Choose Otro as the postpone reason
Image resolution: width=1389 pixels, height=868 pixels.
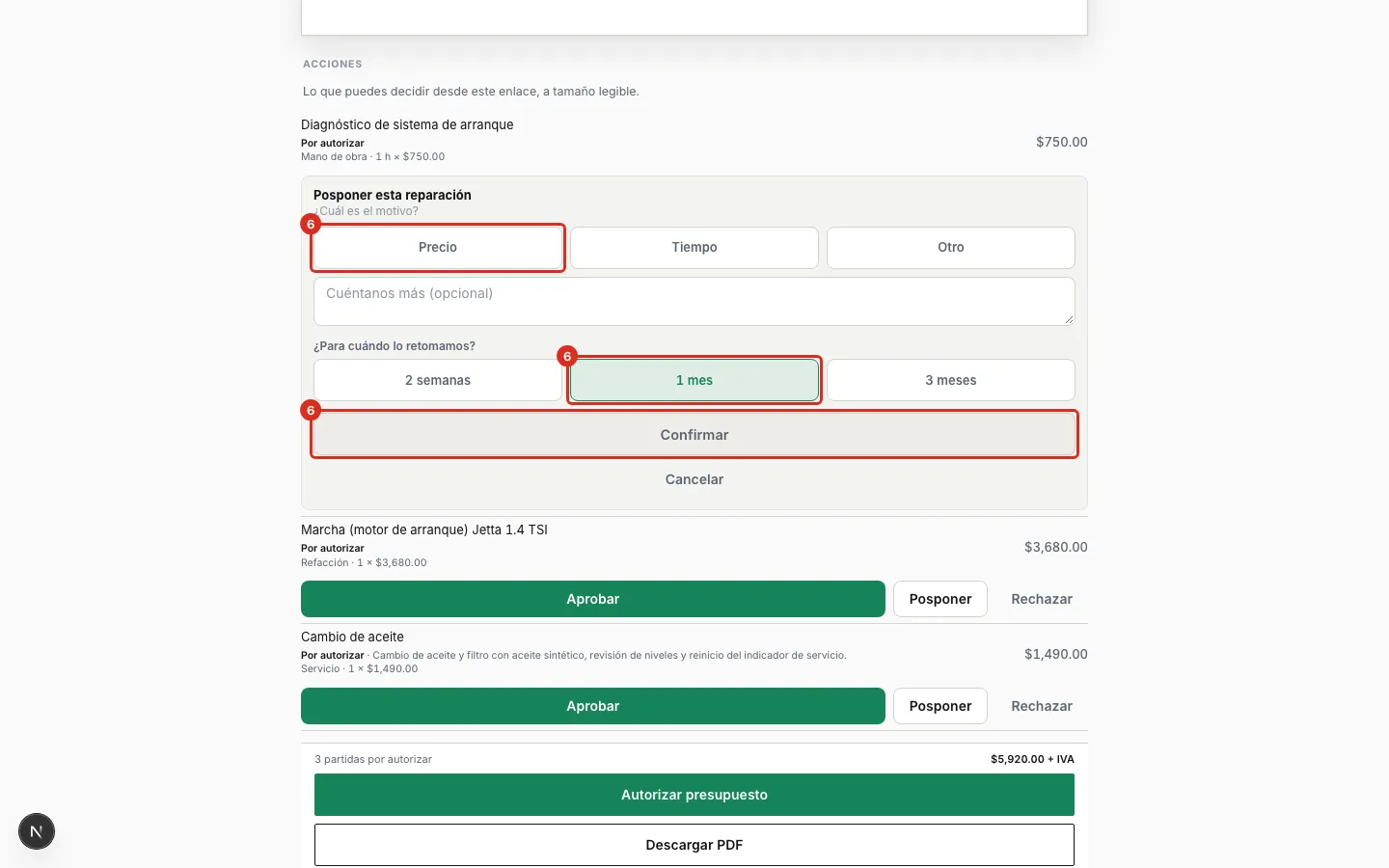pyautogui.click(x=951, y=248)
